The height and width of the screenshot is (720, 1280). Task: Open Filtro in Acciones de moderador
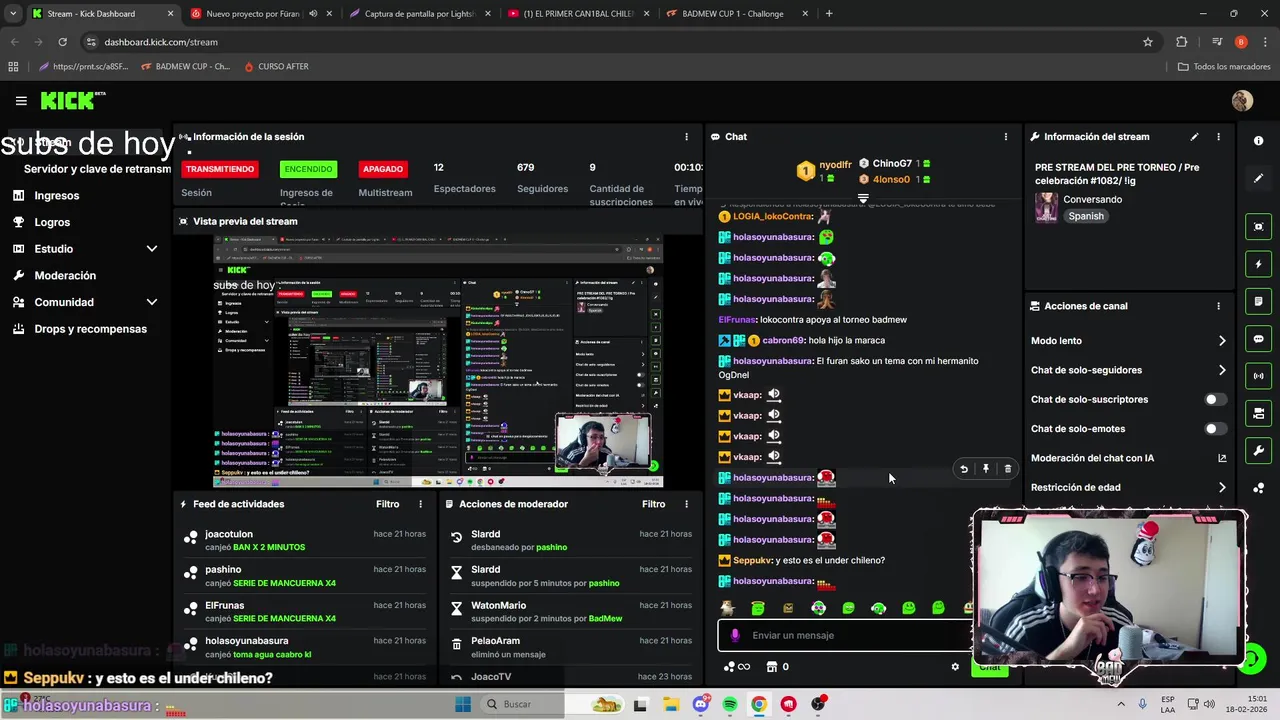coord(653,504)
